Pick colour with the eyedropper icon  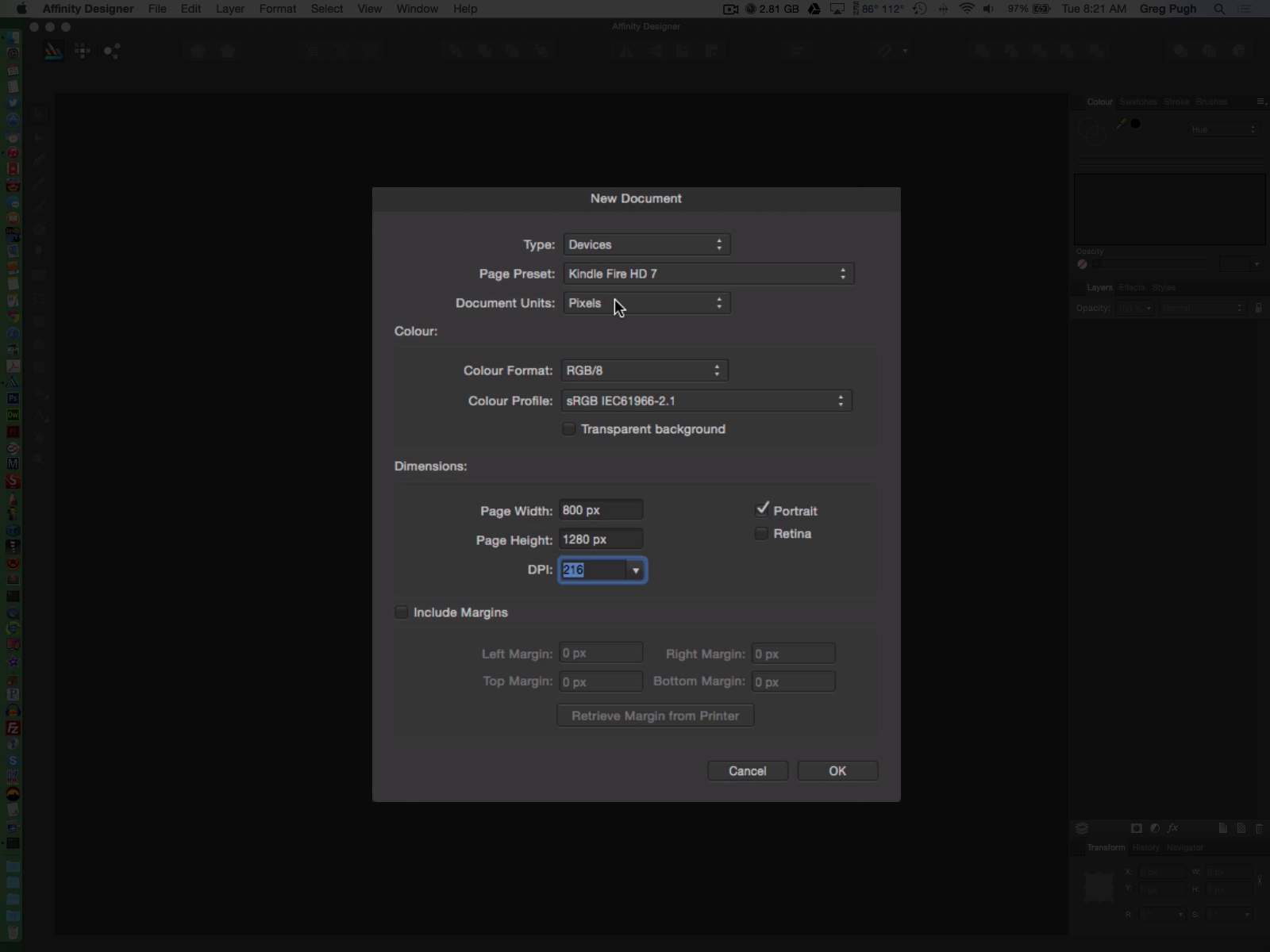1121,124
